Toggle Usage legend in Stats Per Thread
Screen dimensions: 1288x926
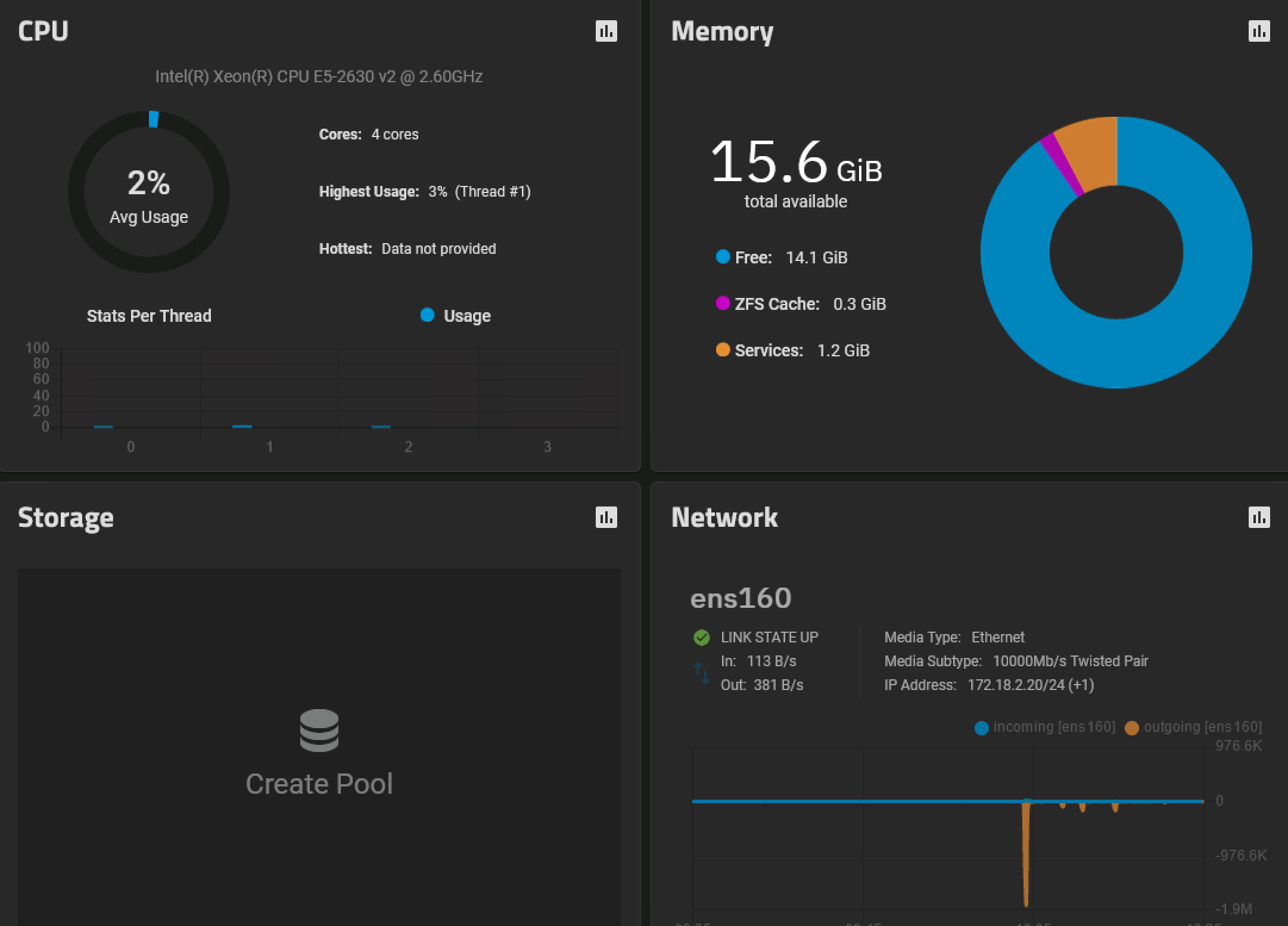[456, 316]
